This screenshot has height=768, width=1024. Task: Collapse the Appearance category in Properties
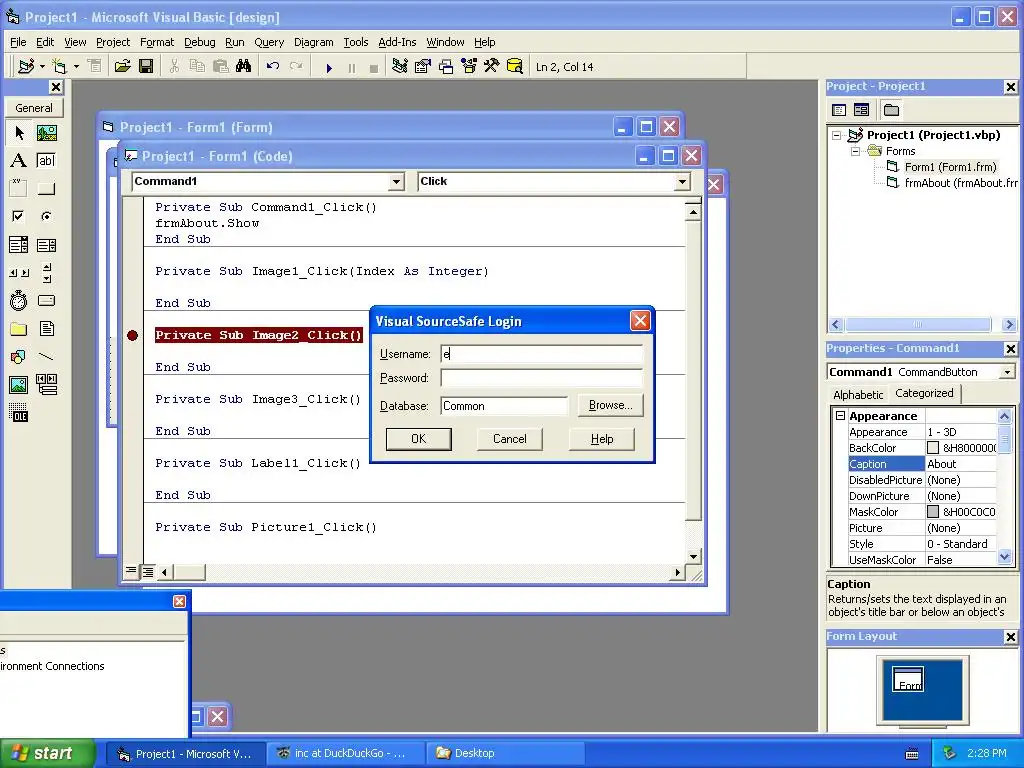tap(840, 416)
